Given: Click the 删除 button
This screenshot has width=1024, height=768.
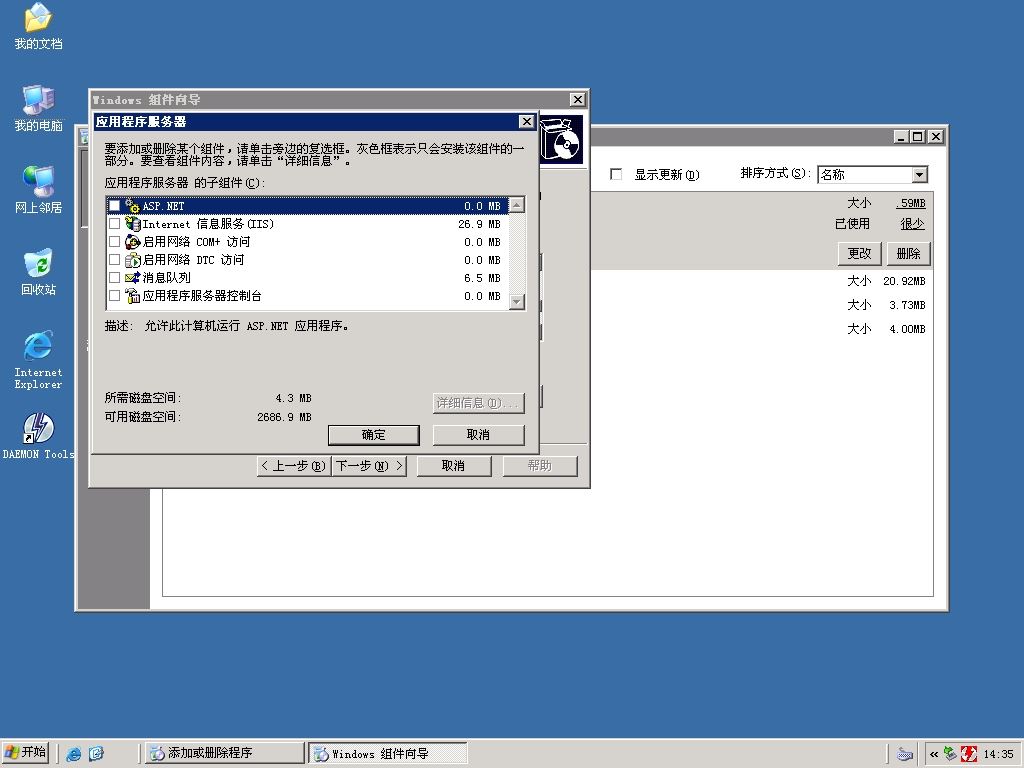Looking at the screenshot, I should [x=908, y=253].
